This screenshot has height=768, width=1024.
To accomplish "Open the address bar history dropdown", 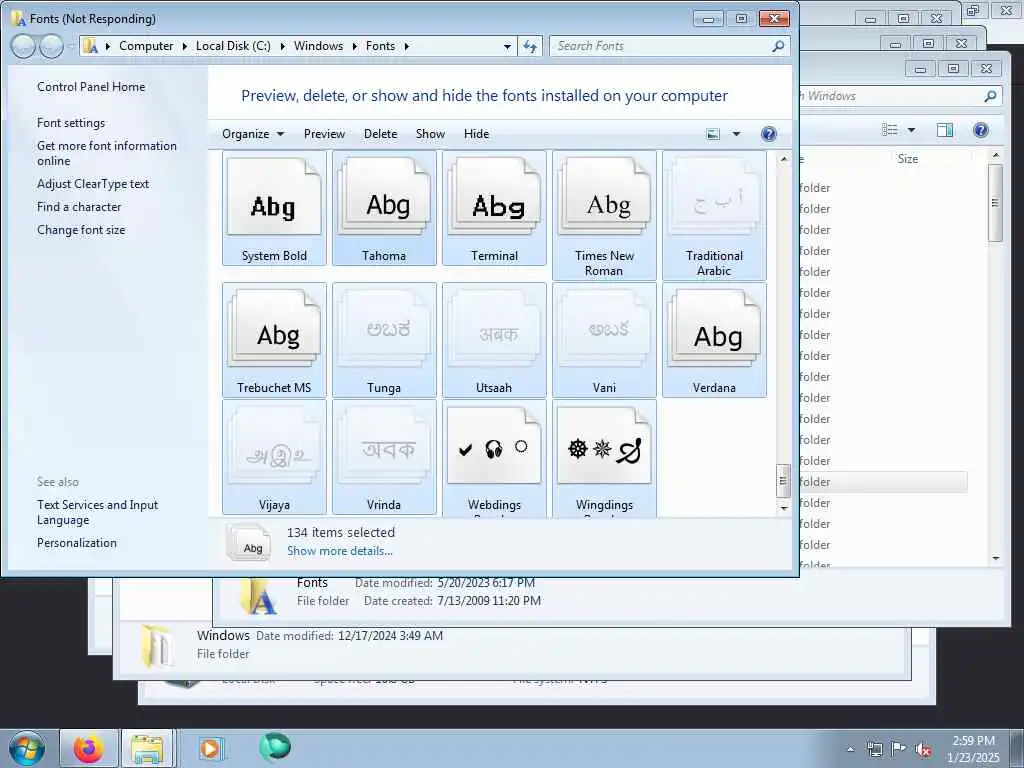I will pos(507,46).
